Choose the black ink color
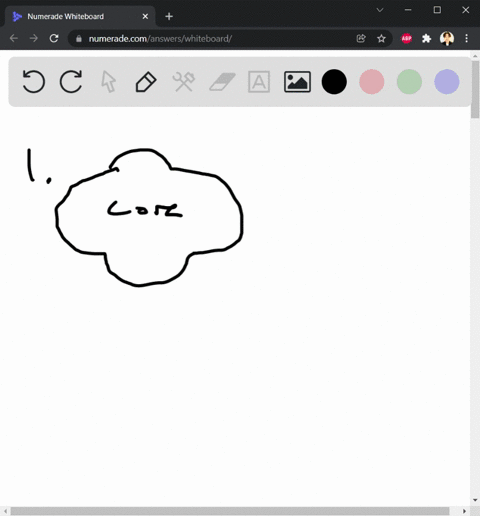The height and width of the screenshot is (516, 480). pos(334,82)
